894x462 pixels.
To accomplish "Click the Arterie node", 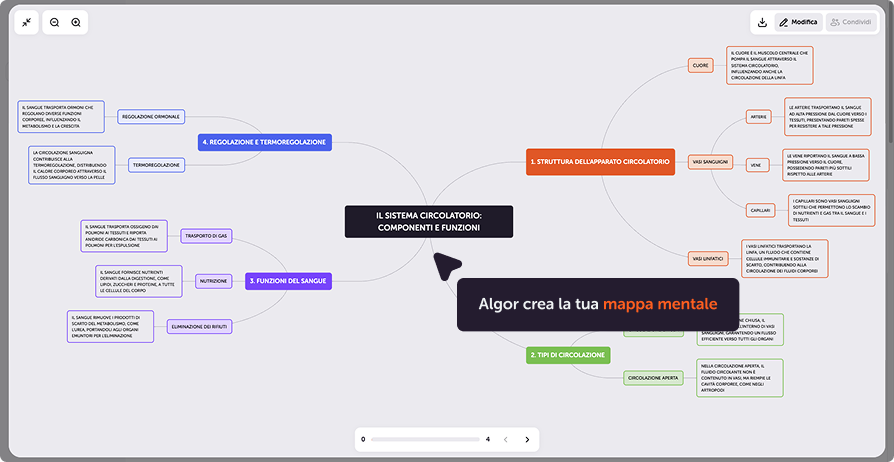I will (758, 116).
